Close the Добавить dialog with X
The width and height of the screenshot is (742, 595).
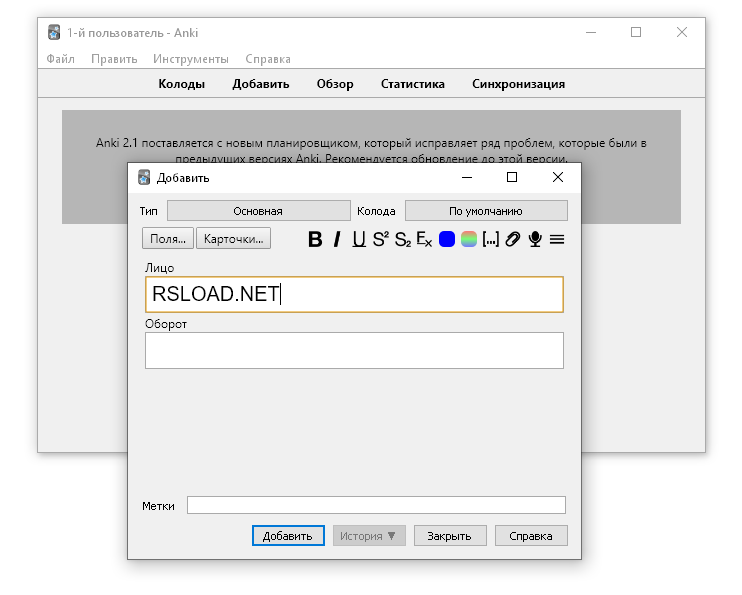coord(558,177)
